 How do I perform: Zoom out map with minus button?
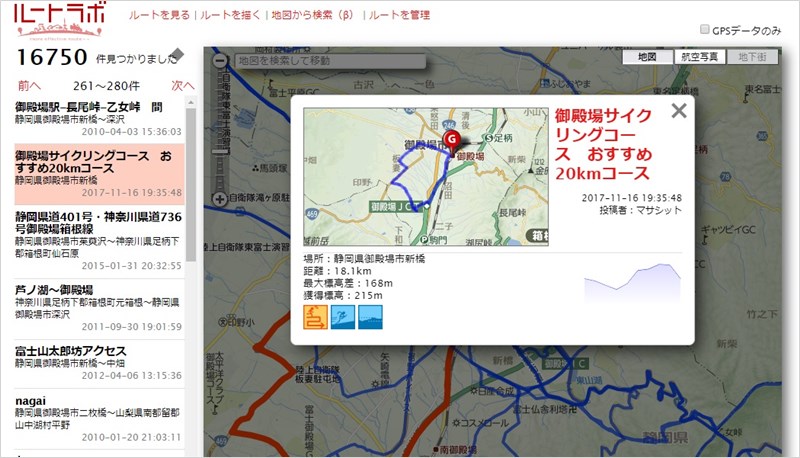tap(220, 61)
